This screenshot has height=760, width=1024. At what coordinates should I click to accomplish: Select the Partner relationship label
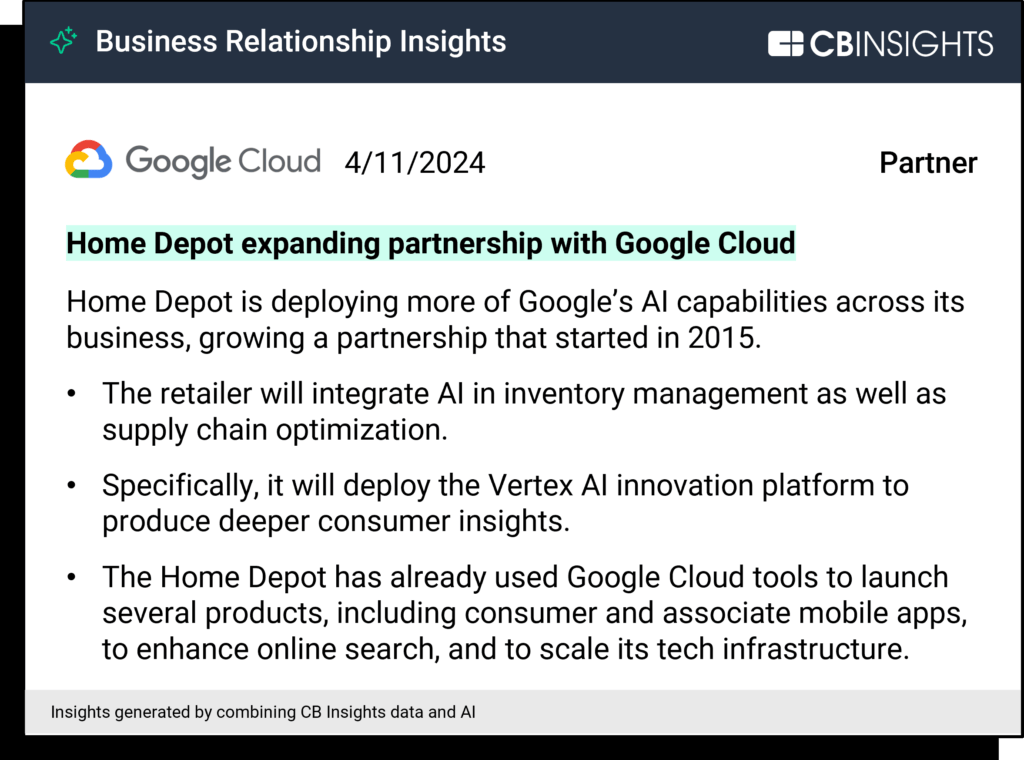click(x=928, y=163)
